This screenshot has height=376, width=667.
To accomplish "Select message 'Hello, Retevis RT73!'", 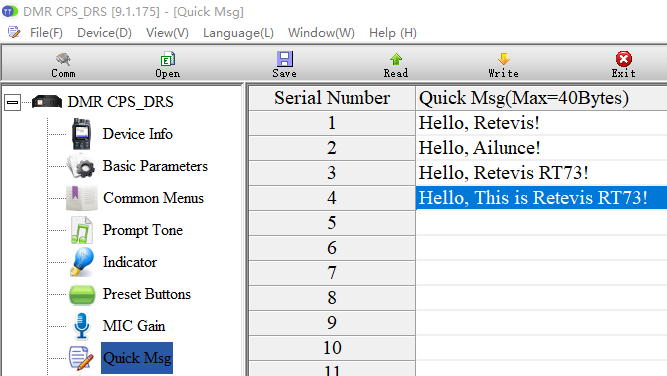I will point(541,173).
